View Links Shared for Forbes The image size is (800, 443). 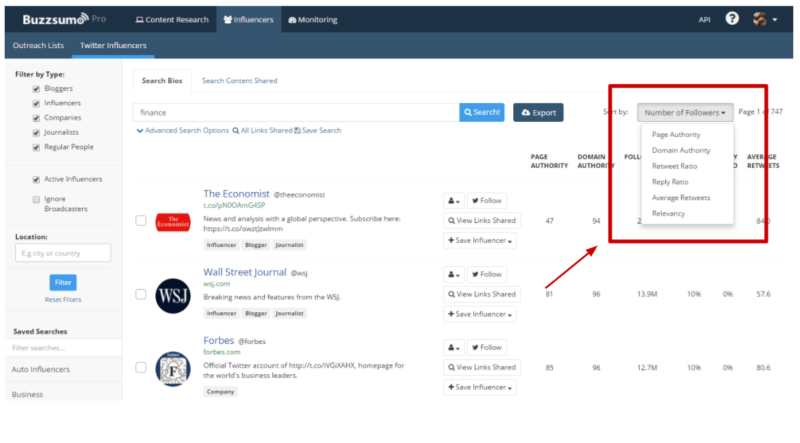tap(482, 367)
